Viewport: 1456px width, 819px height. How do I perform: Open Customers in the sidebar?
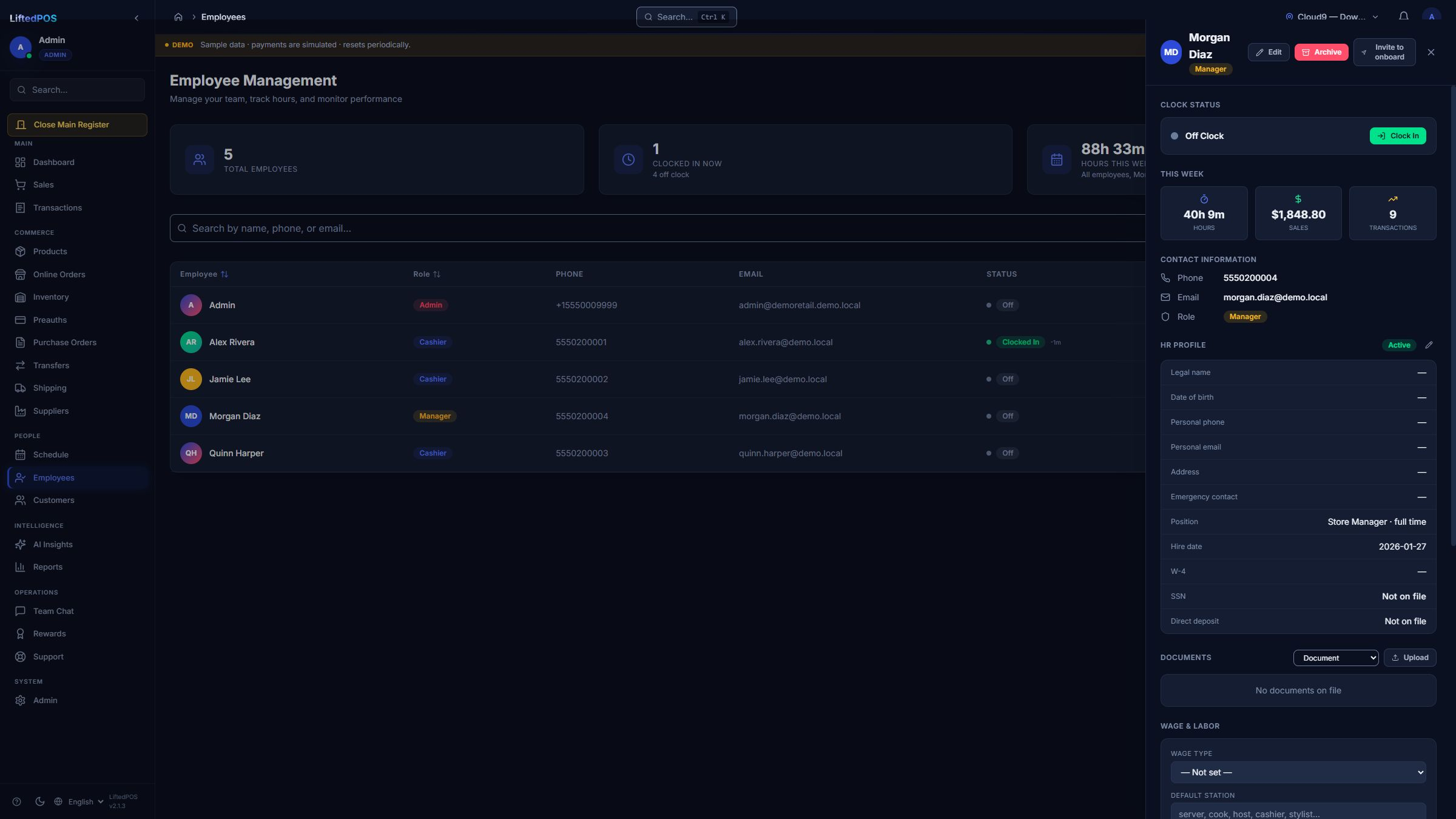pyautogui.click(x=77, y=500)
